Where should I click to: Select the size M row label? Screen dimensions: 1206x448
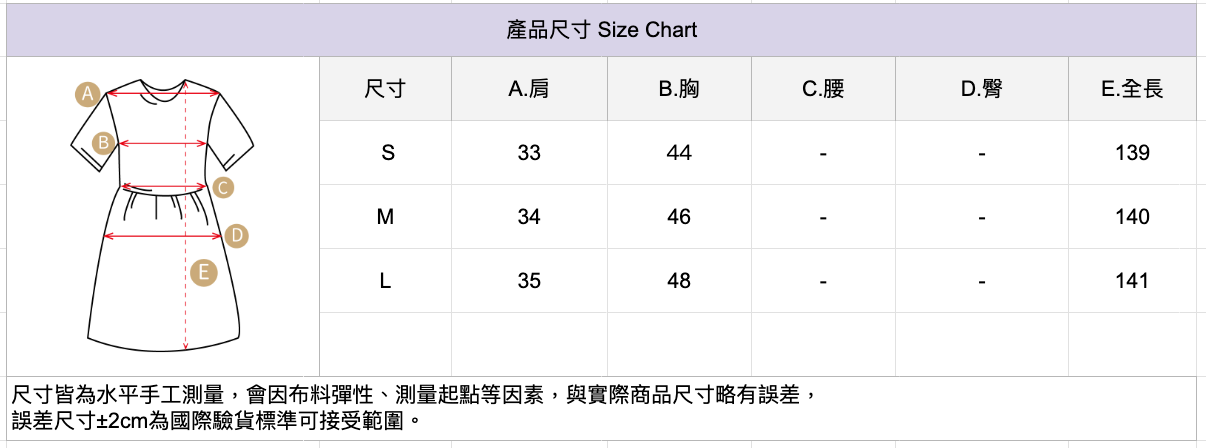pos(385,217)
